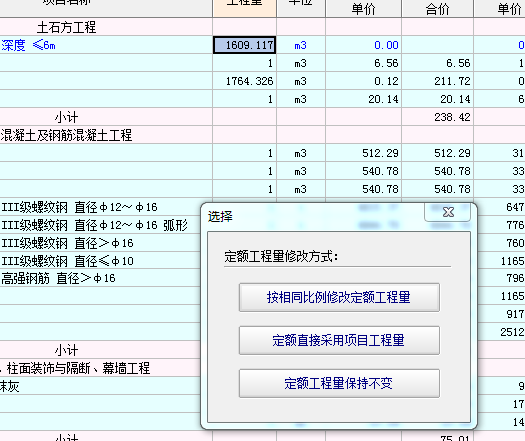
Task: Click the 抹灰 row name
Action: click(x=9, y=386)
